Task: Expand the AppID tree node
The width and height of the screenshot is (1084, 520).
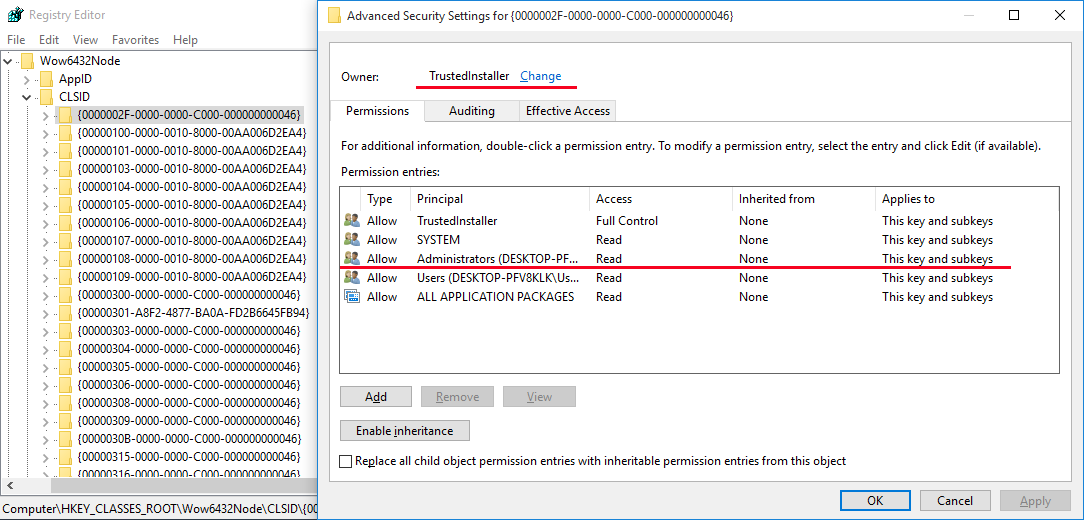Action: click(27, 79)
